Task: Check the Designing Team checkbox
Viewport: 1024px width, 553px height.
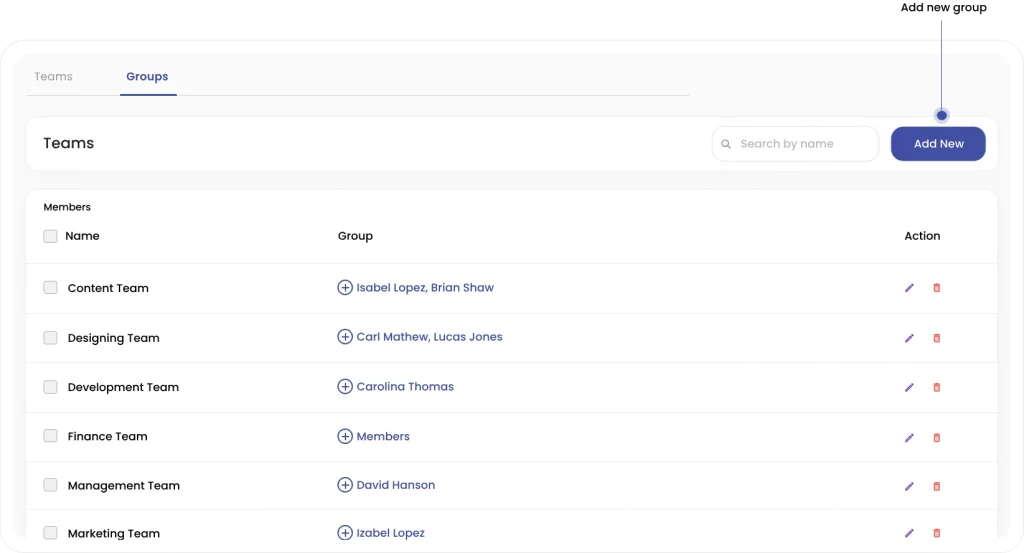Action: tap(50, 338)
